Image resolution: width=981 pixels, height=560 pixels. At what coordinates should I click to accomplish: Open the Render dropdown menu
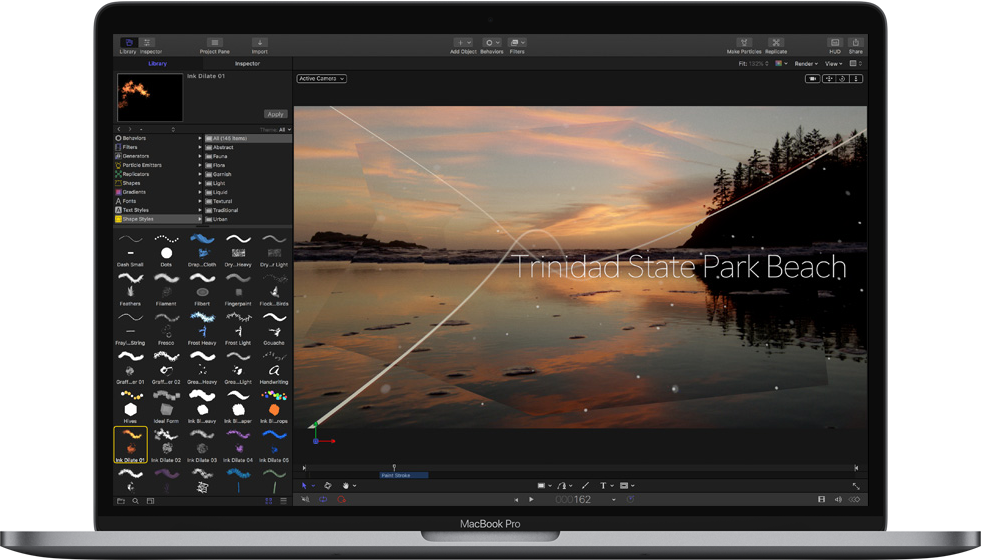click(x=806, y=64)
